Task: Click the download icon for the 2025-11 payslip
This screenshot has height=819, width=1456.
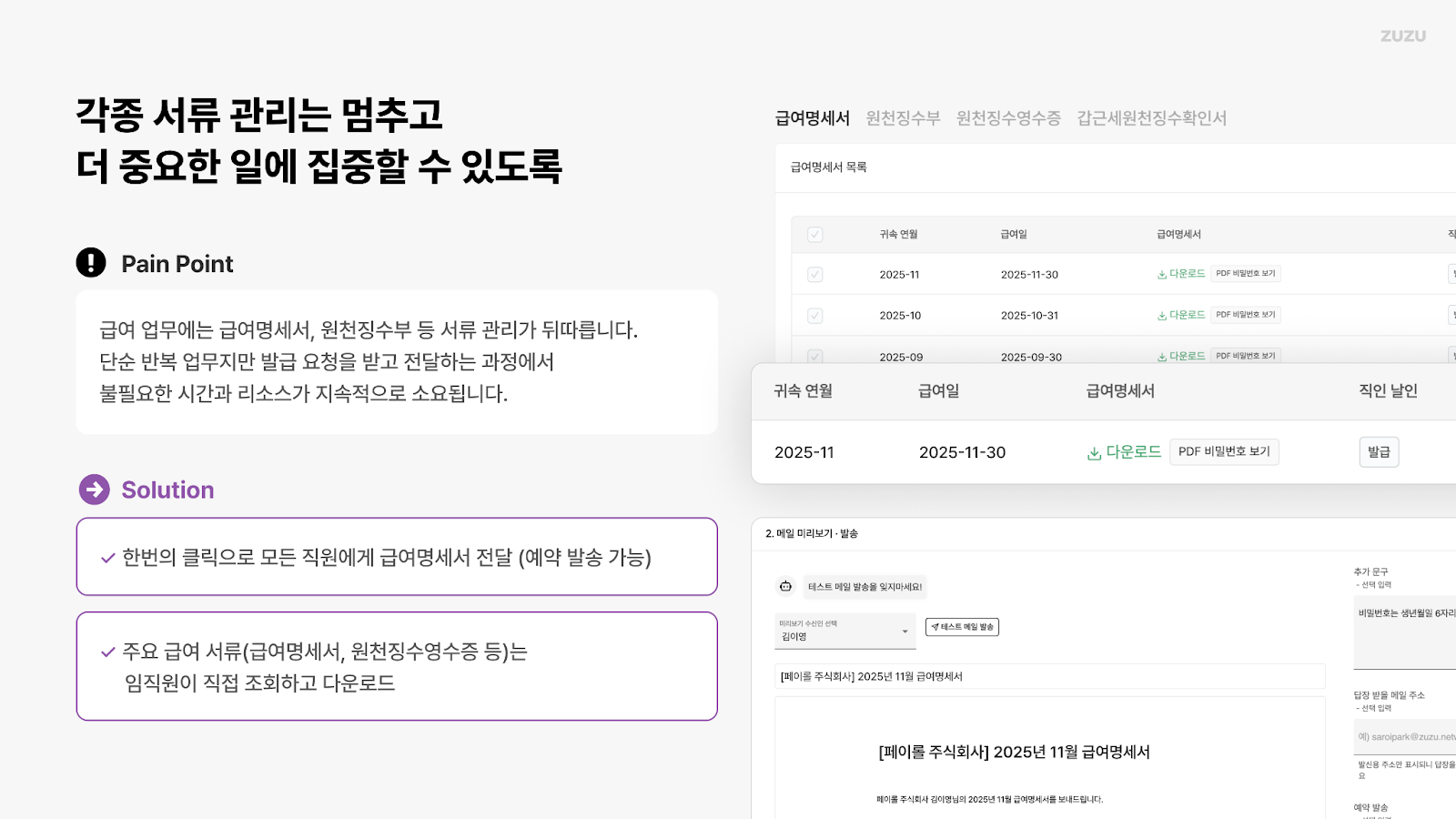Action: 1161,273
